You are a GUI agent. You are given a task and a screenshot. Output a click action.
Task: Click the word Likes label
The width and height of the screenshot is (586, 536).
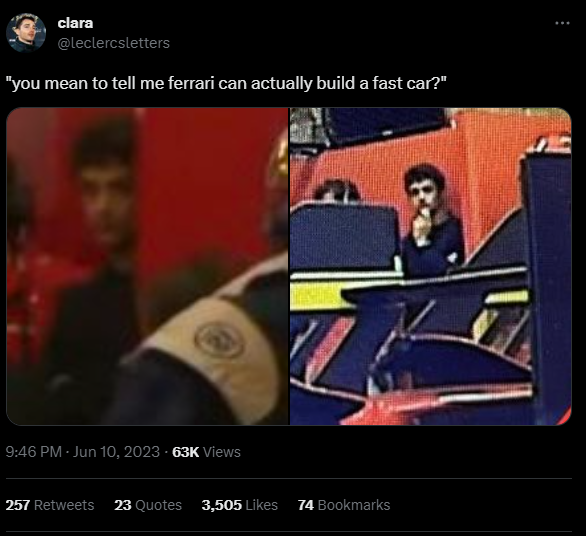pyautogui.click(x=262, y=505)
